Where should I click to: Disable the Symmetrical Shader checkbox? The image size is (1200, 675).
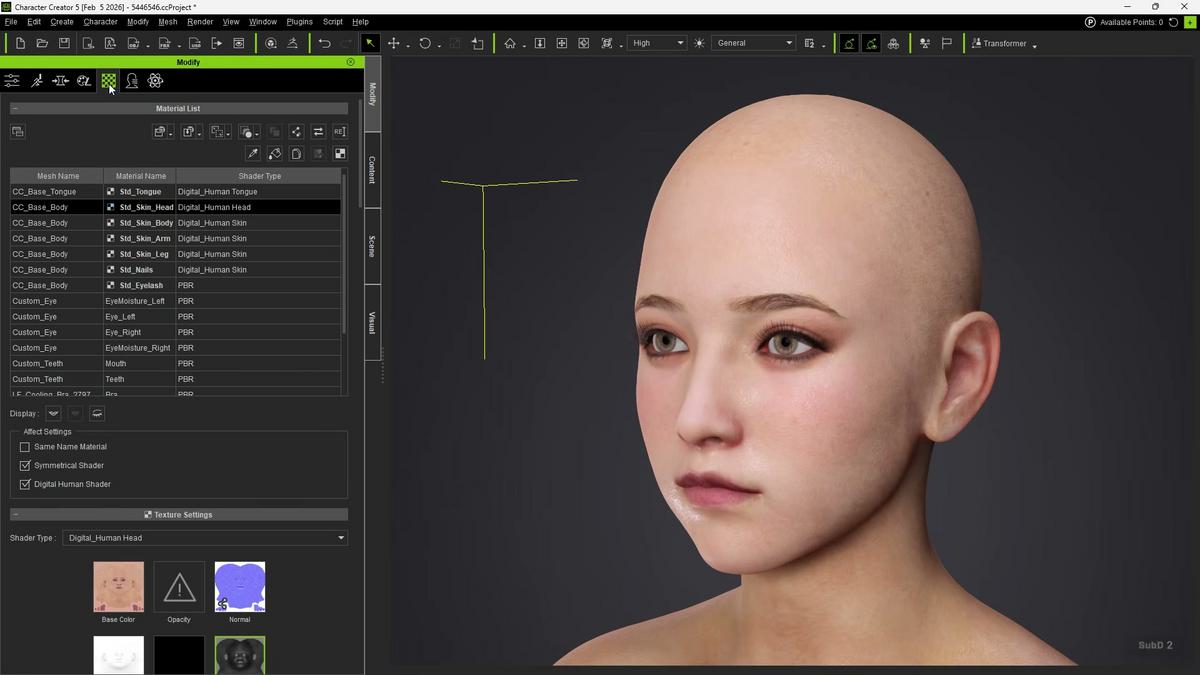[x=25, y=465]
